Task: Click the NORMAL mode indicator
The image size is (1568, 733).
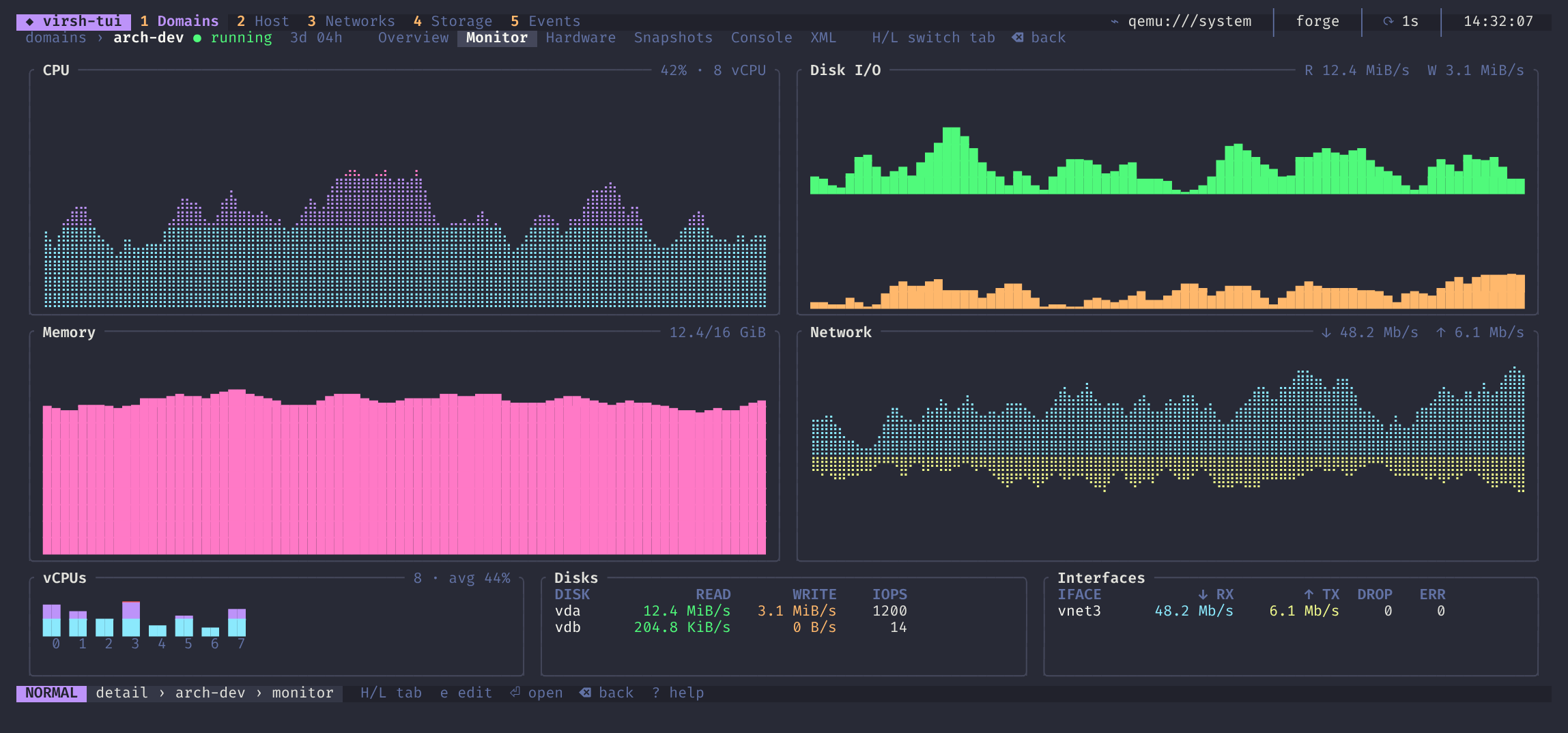Action: click(x=51, y=693)
